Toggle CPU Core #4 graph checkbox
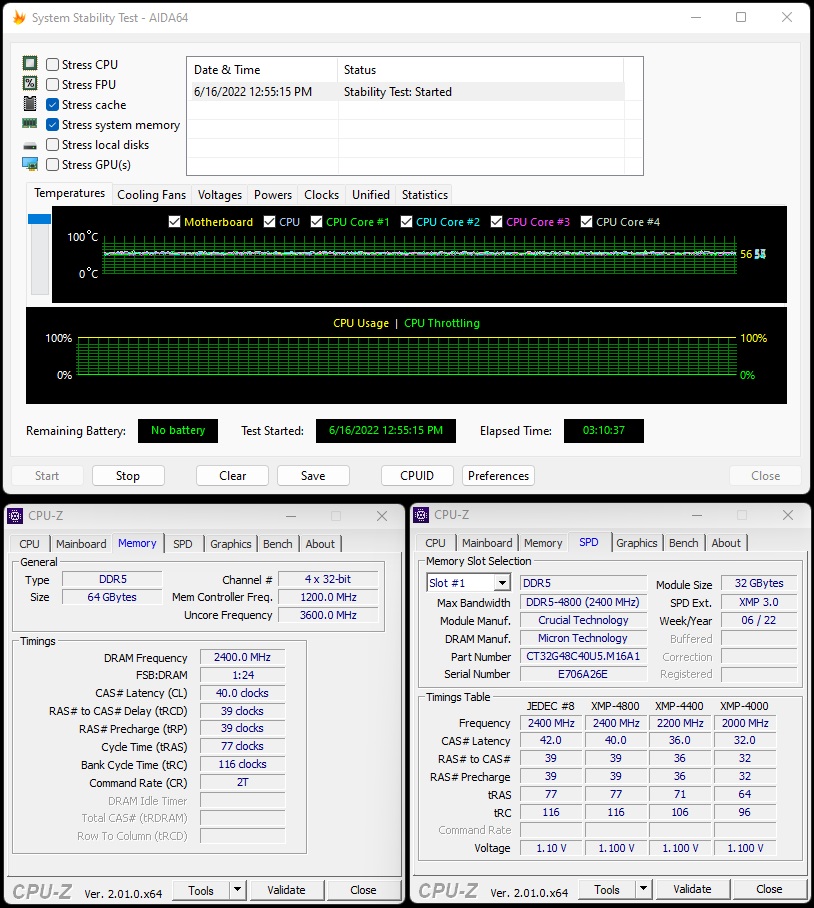The width and height of the screenshot is (814, 908). point(586,222)
